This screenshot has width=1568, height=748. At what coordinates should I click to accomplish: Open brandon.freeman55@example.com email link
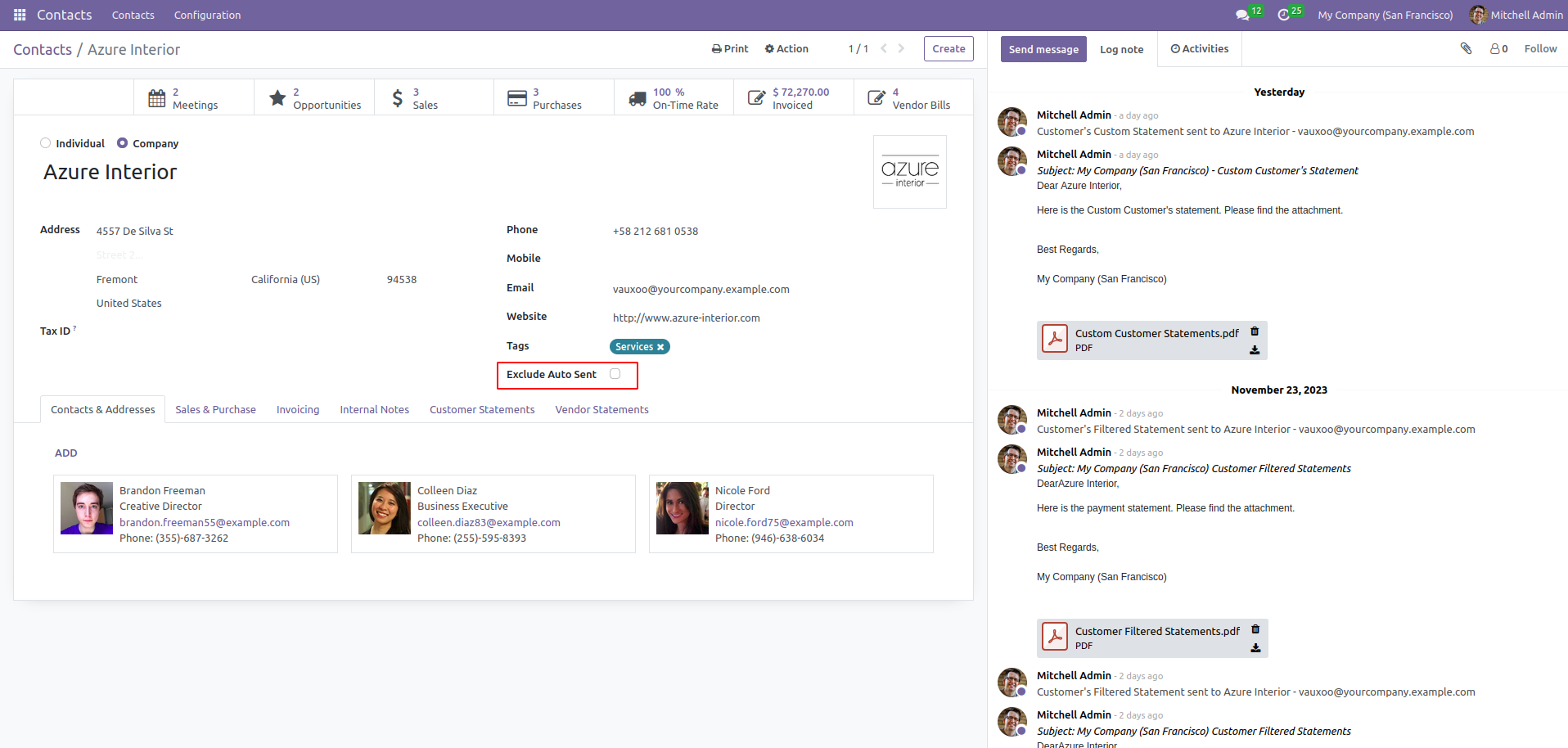pyautogui.click(x=205, y=522)
